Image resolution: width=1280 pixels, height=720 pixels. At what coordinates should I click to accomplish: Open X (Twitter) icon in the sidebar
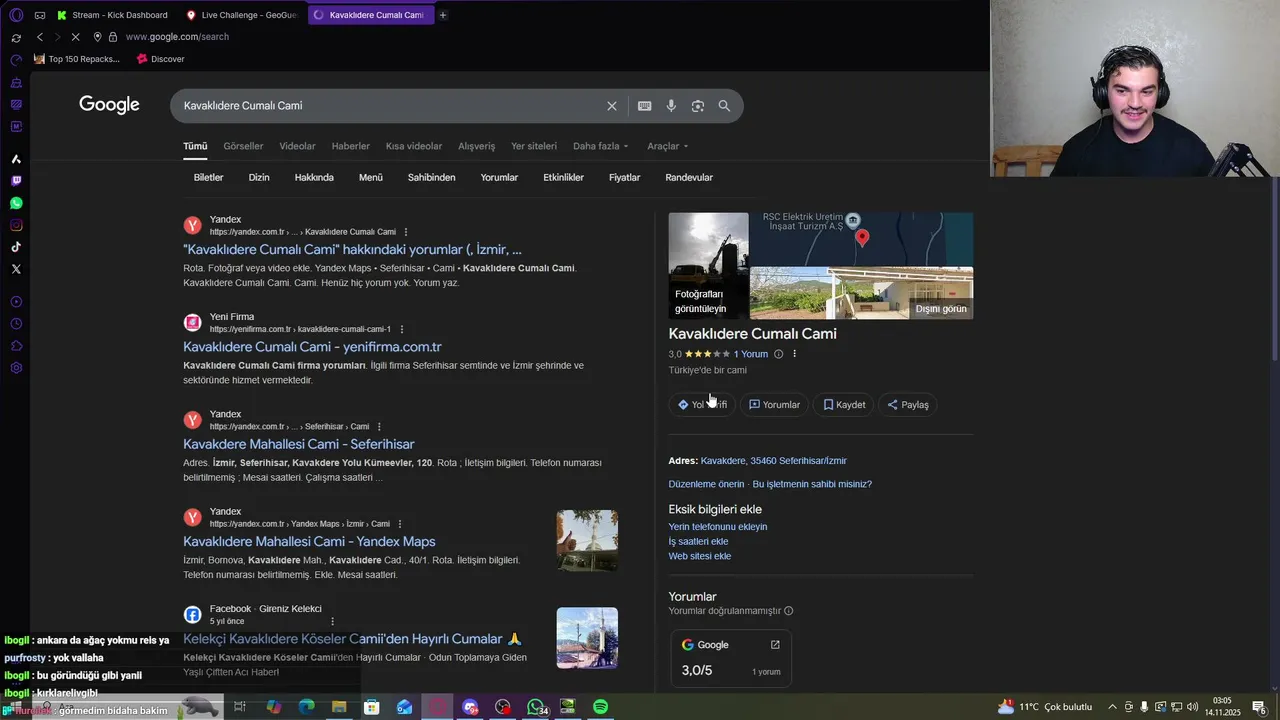(x=16, y=269)
